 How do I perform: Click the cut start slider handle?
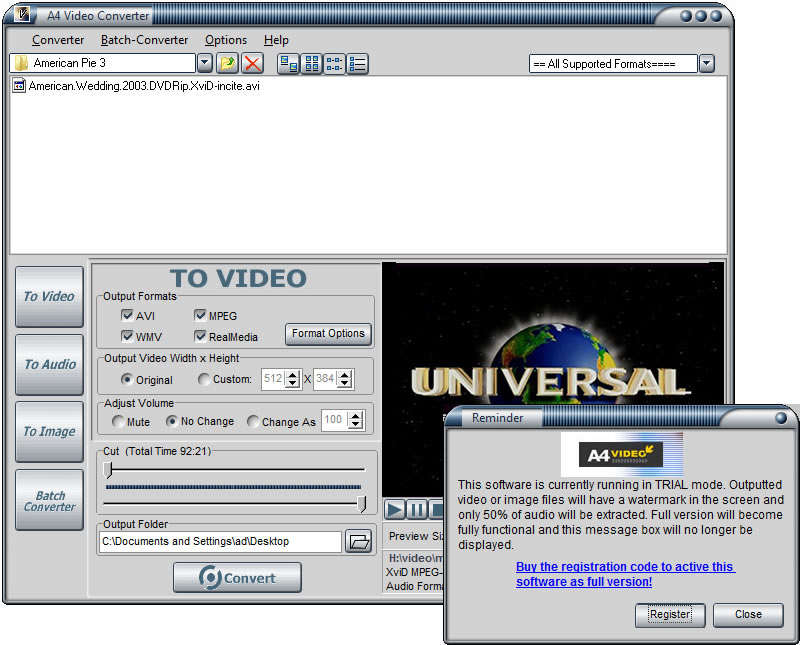tap(108, 470)
